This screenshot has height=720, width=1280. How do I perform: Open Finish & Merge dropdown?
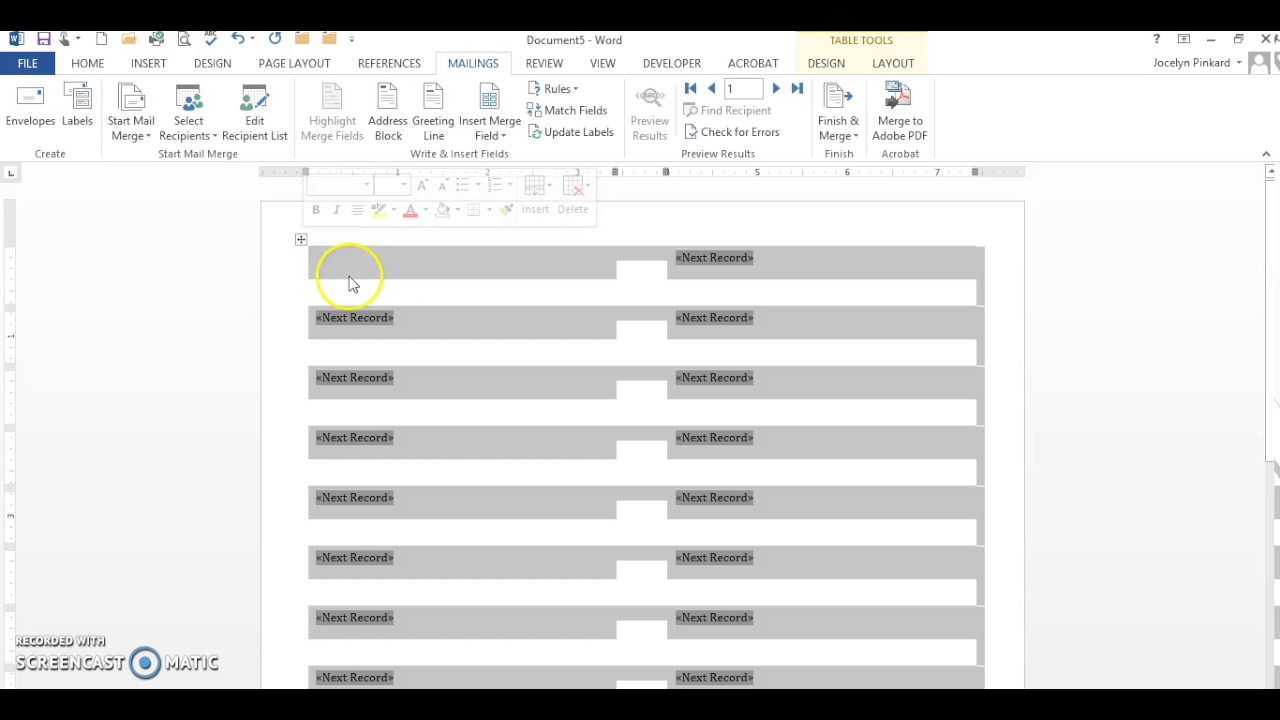(x=838, y=113)
